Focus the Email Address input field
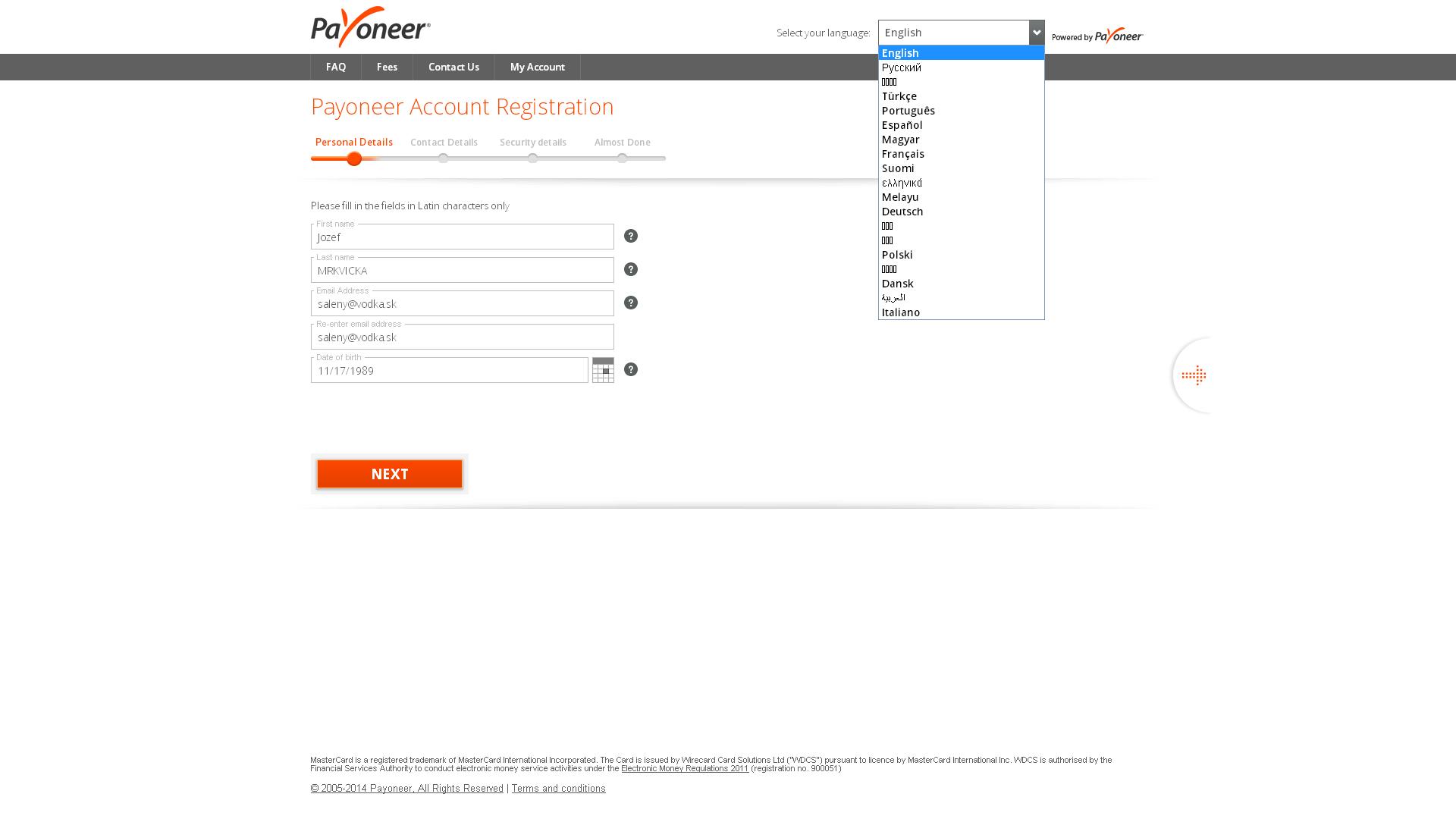Screen dimensions: 1456x819 coord(463,303)
